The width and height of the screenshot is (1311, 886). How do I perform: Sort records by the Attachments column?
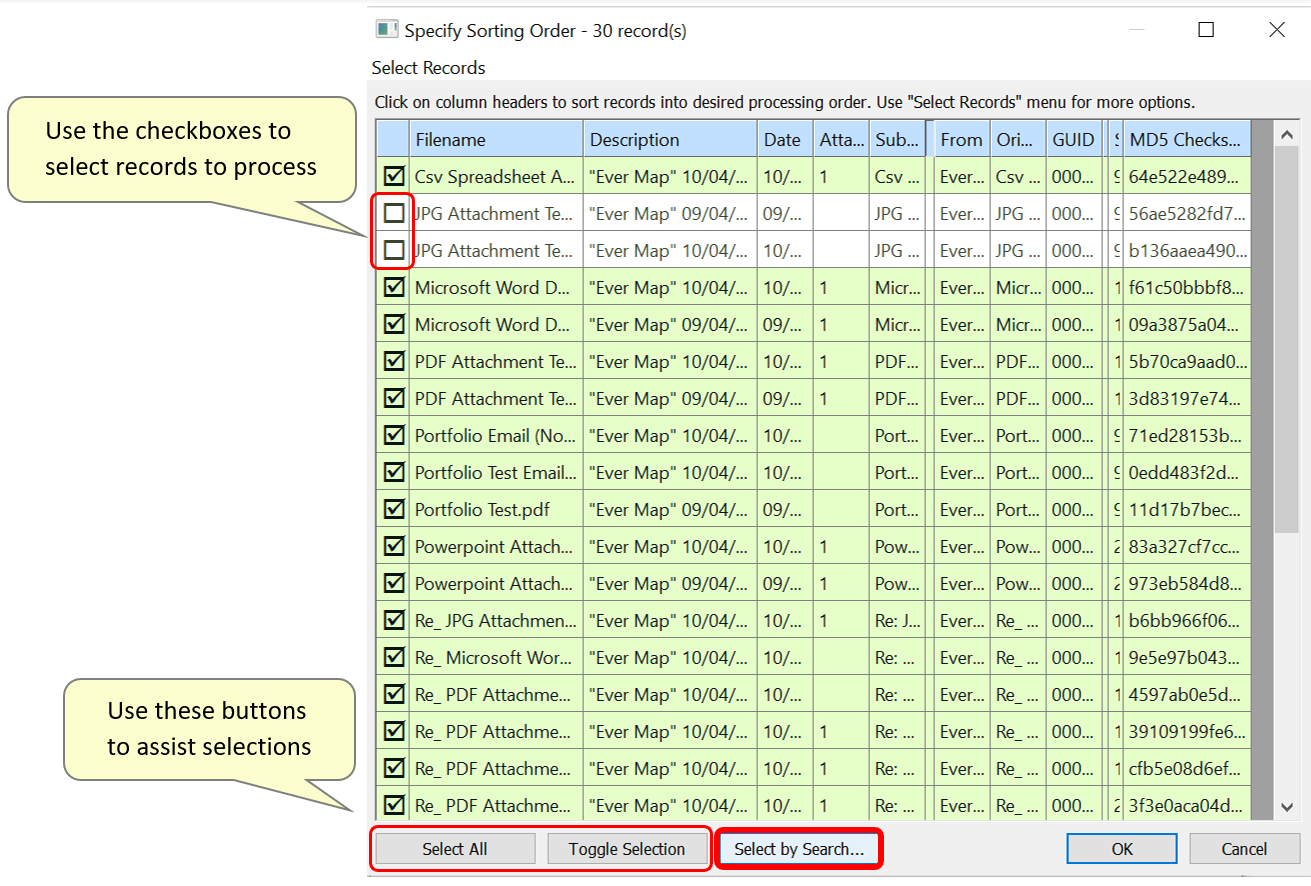coord(841,138)
